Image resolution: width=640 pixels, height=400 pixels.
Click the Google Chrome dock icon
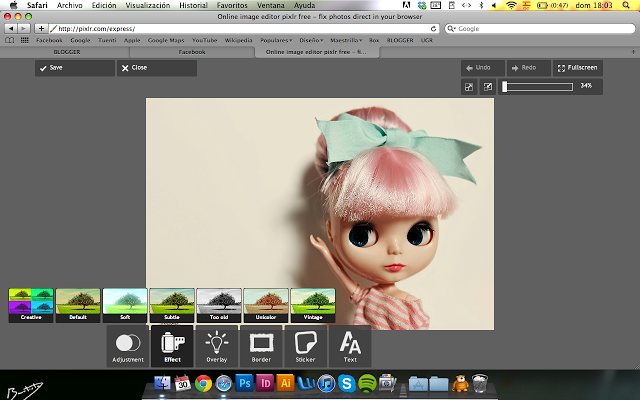203,383
